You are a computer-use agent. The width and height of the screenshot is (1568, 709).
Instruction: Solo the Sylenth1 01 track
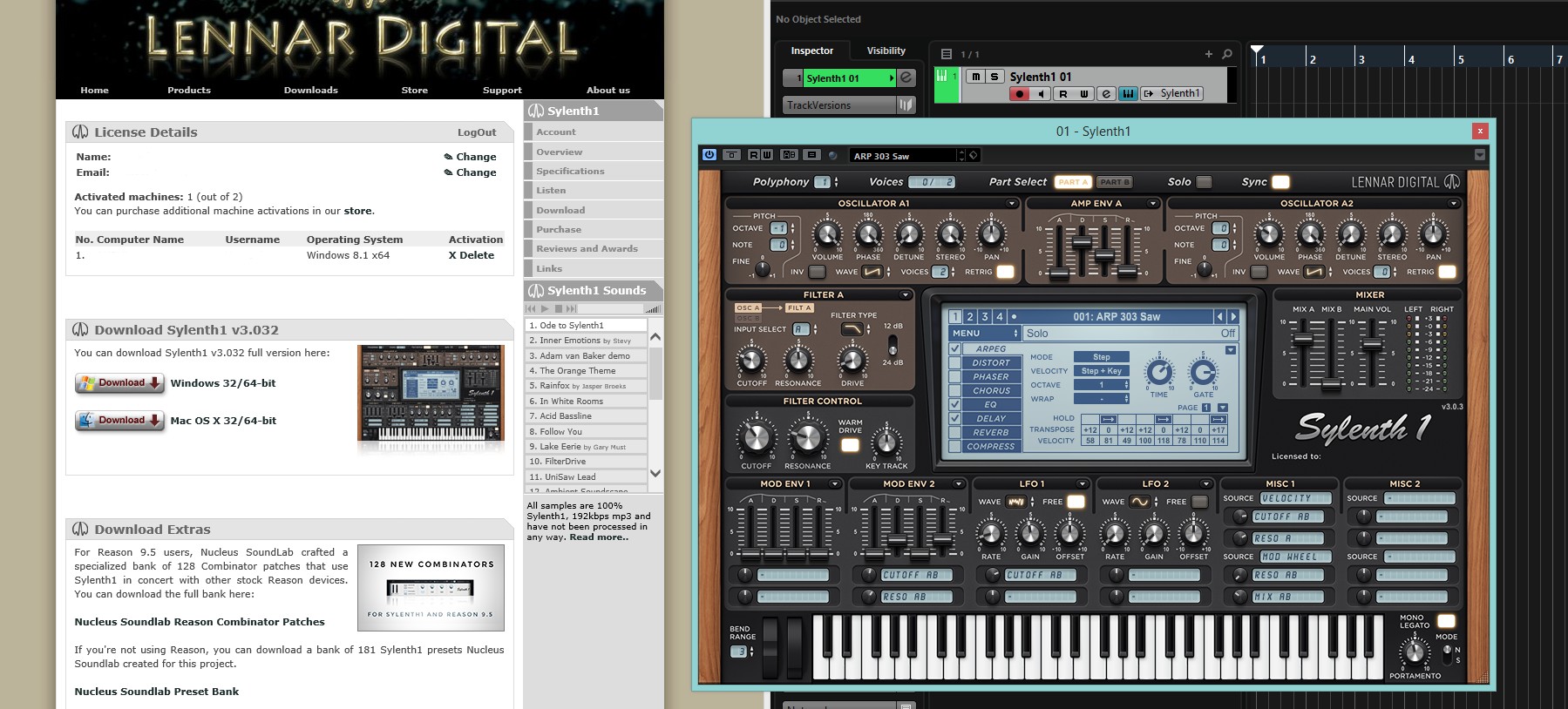pyautogui.click(x=994, y=77)
